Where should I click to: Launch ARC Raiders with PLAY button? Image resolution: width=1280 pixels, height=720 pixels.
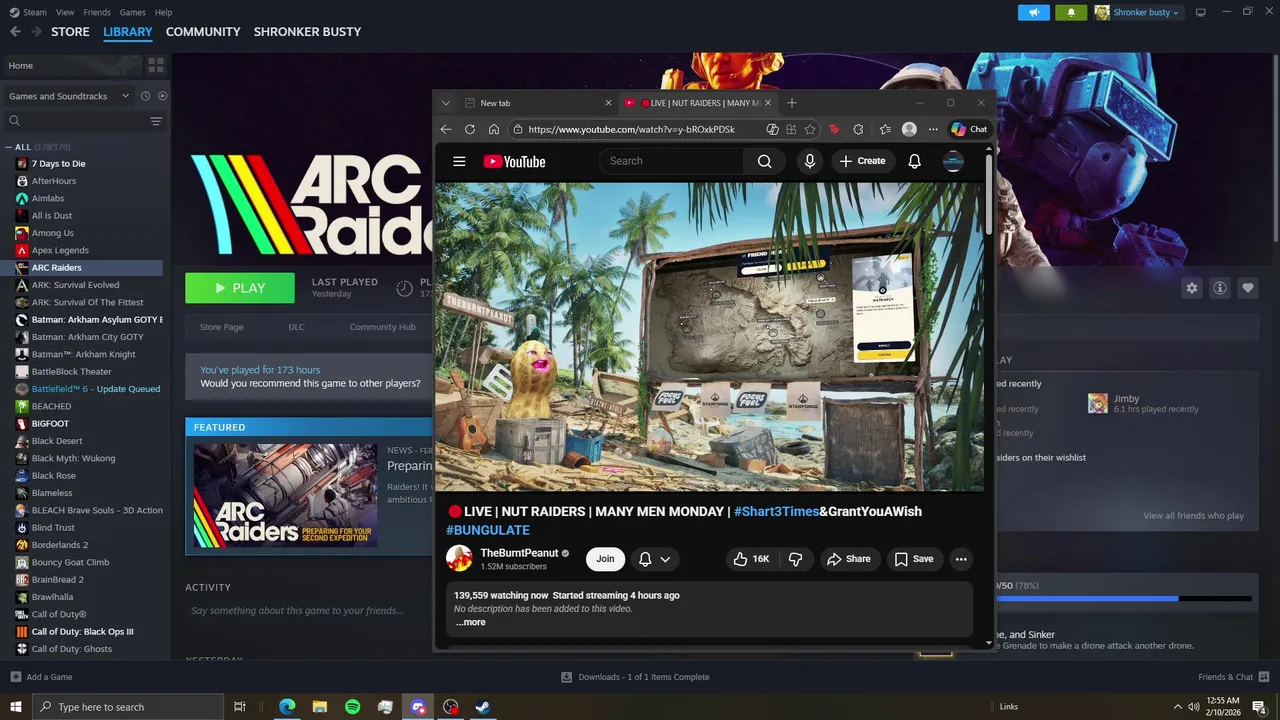coord(240,288)
